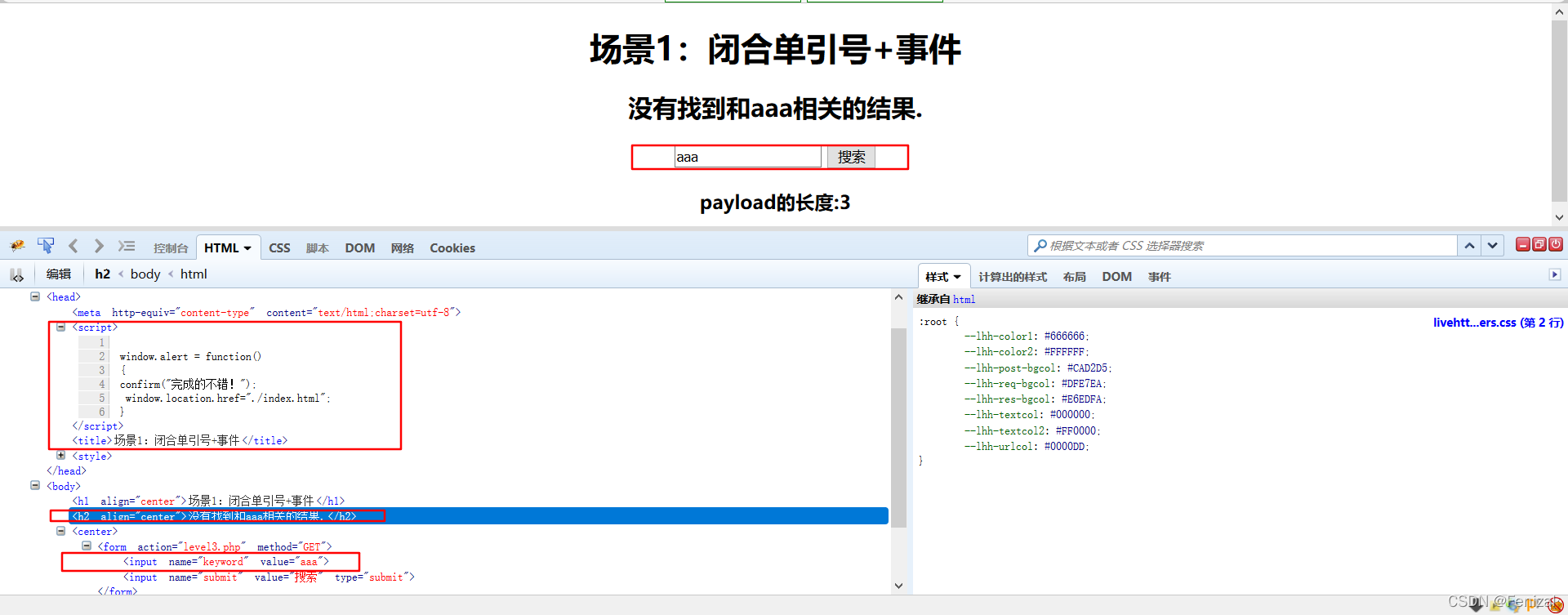Switch to the CSS tab

[x=279, y=248]
